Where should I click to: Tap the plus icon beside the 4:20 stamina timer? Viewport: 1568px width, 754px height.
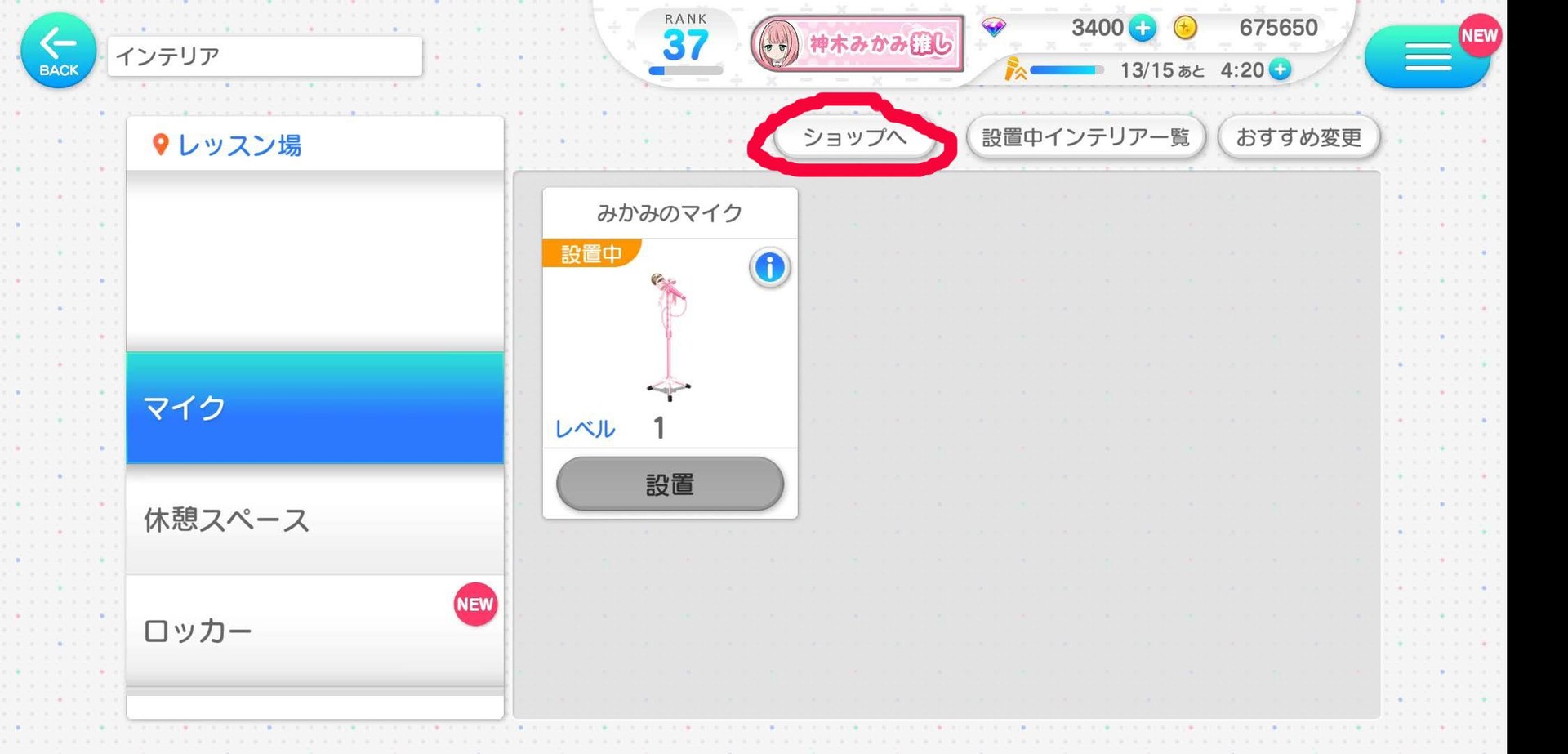[x=1280, y=69]
